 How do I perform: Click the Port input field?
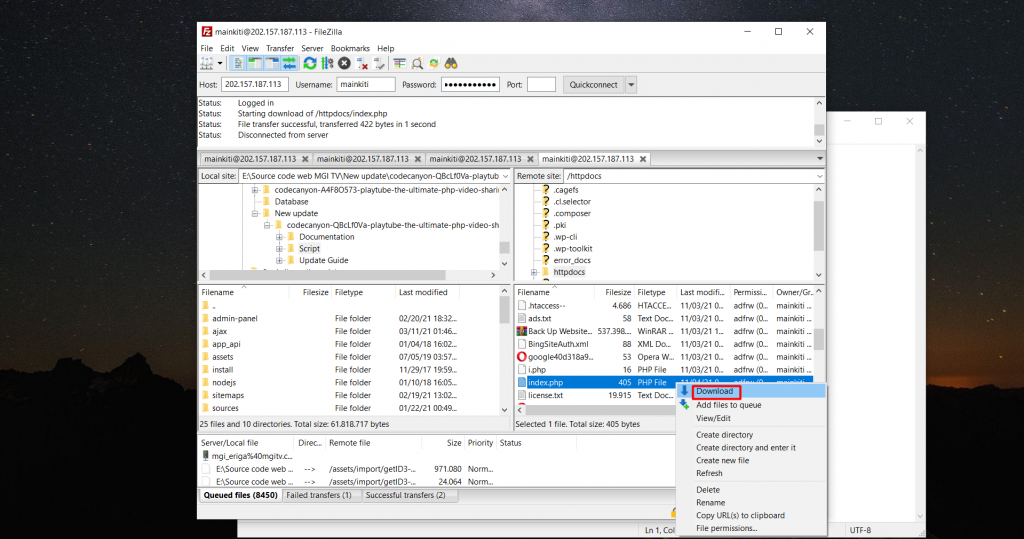541,84
